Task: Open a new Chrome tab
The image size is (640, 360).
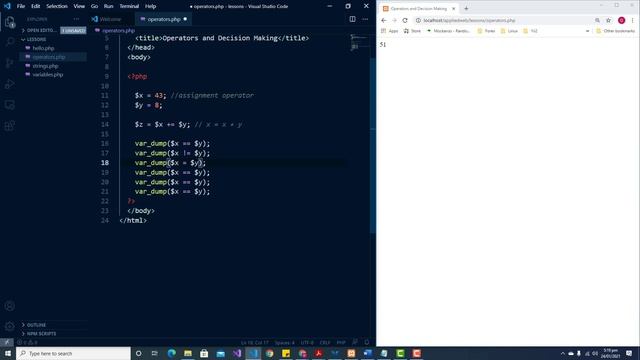Action: pos(466,8)
